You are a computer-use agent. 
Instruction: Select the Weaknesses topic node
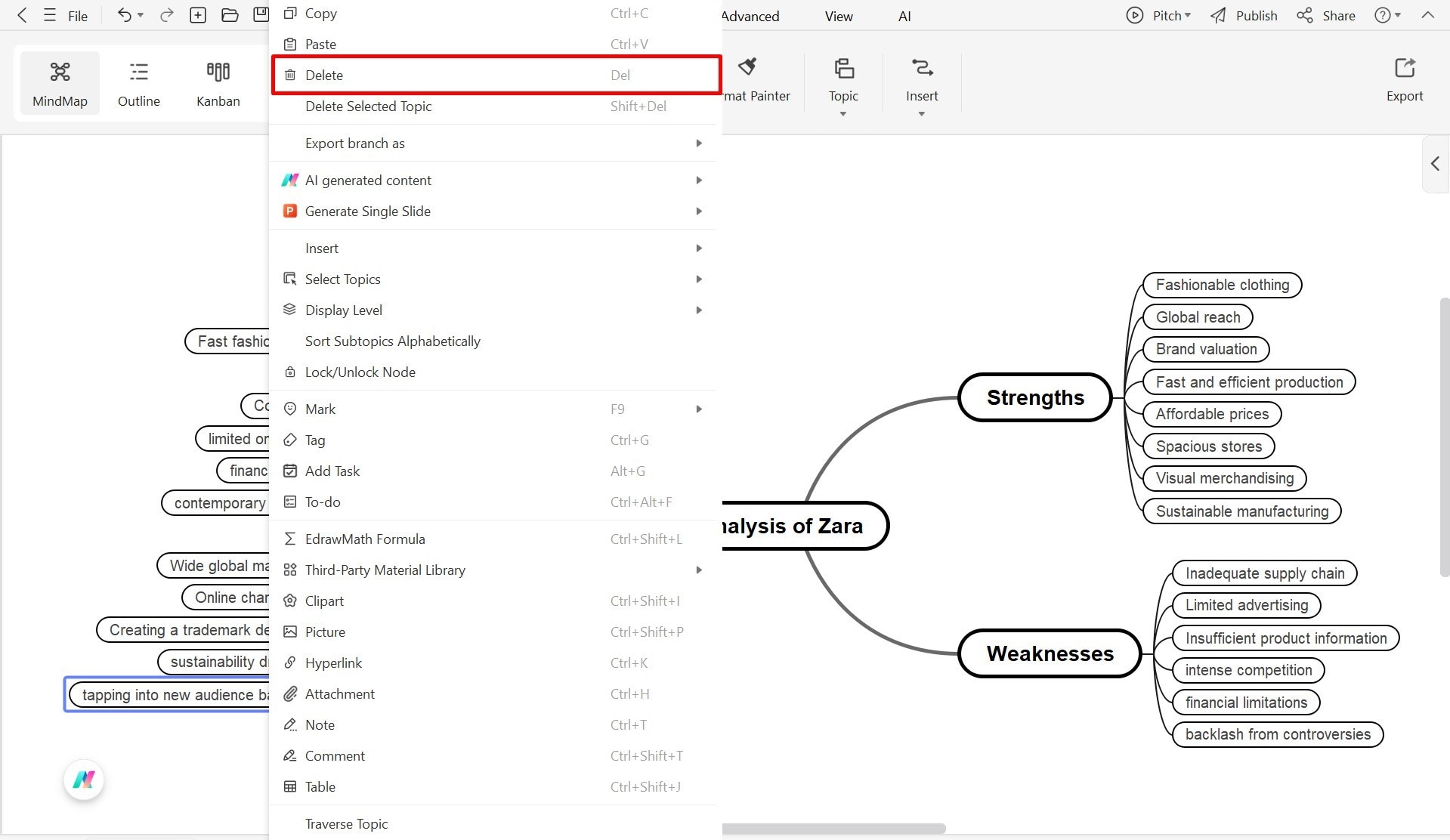tap(1050, 653)
